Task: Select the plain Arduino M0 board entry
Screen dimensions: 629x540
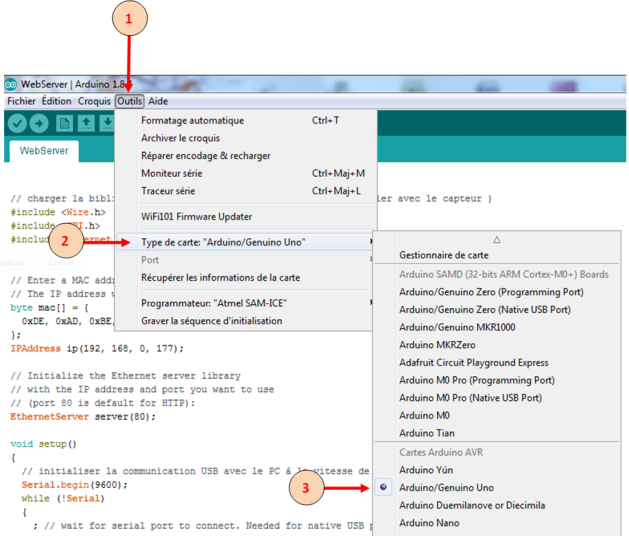Action: [497, 416]
